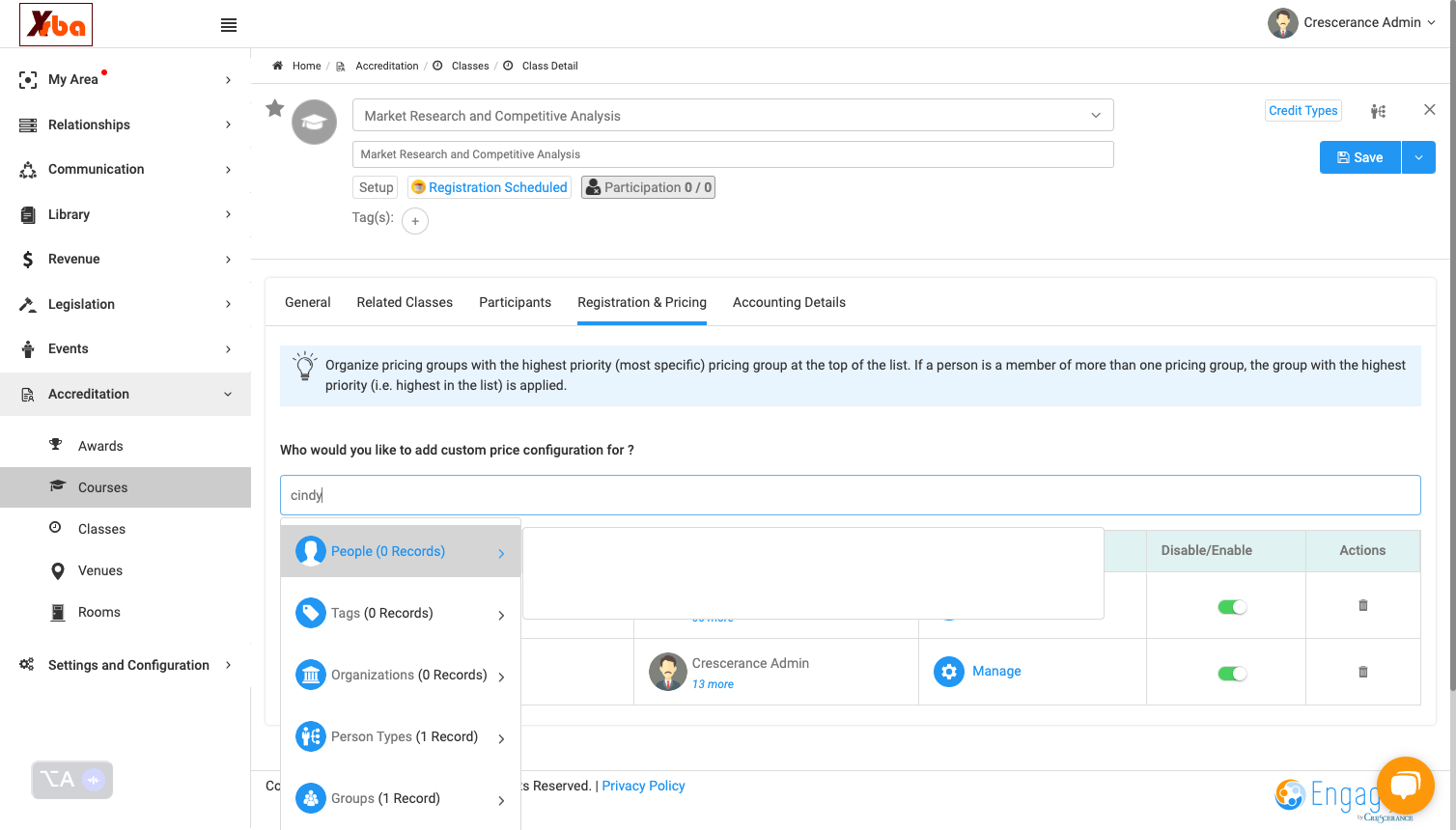Click the Credit Types button
Screen dimensions: 1456x830
(1303, 111)
